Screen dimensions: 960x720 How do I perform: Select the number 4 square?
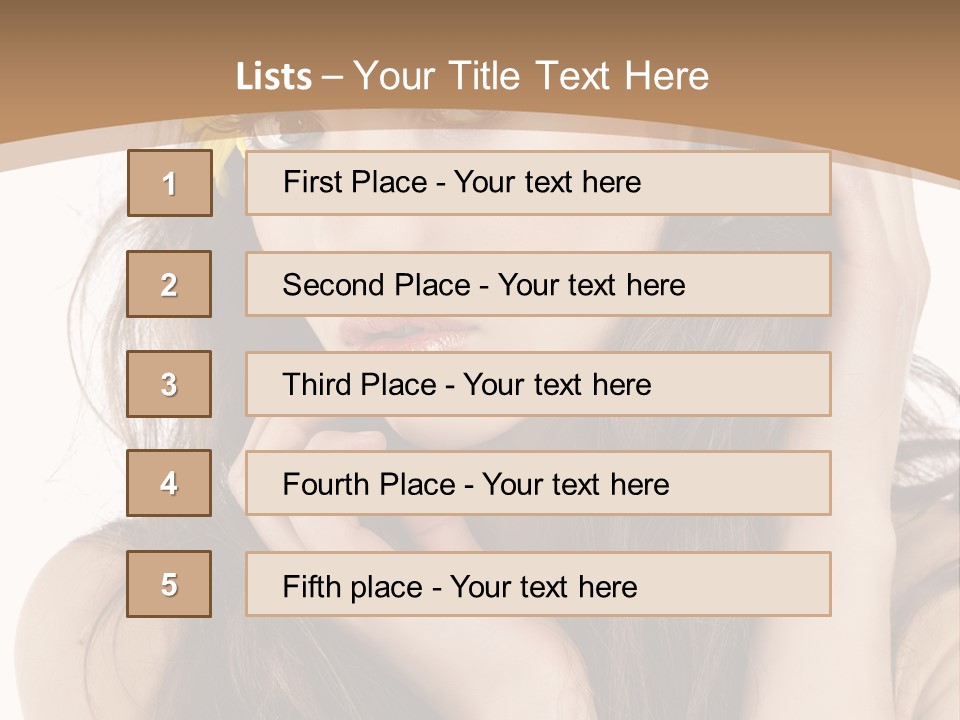coord(169,483)
